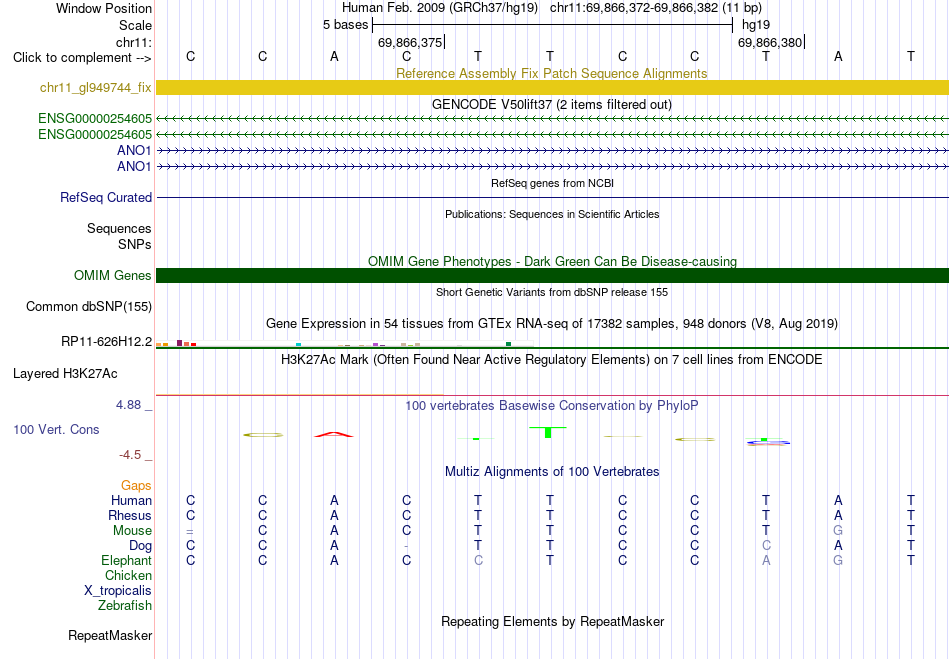Click the Sequences publications label
950x659 pixels.
(119, 228)
